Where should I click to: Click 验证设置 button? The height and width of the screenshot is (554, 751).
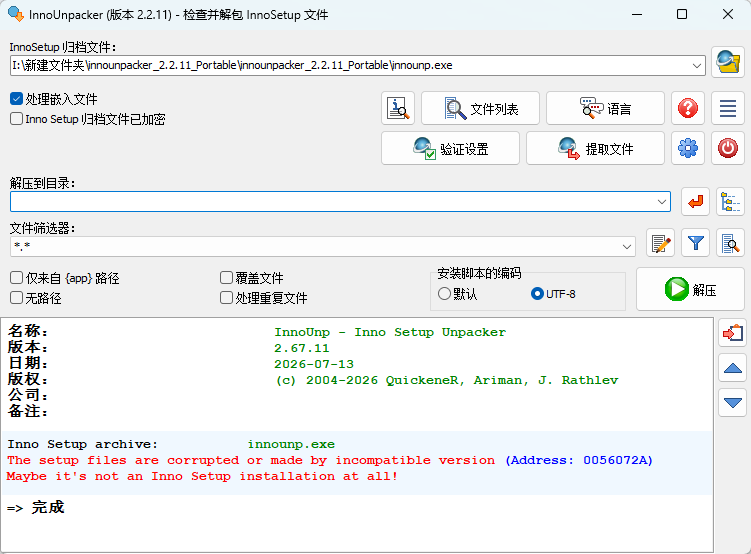pyautogui.click(x=450, y=148)
